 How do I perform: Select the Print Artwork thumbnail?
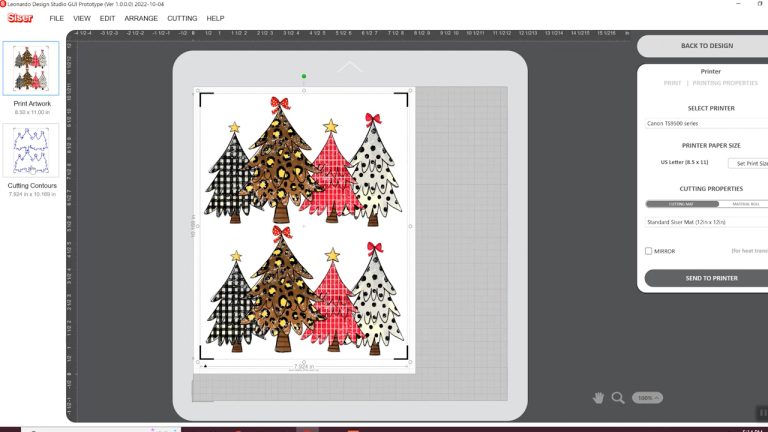(x=32, y=68)
